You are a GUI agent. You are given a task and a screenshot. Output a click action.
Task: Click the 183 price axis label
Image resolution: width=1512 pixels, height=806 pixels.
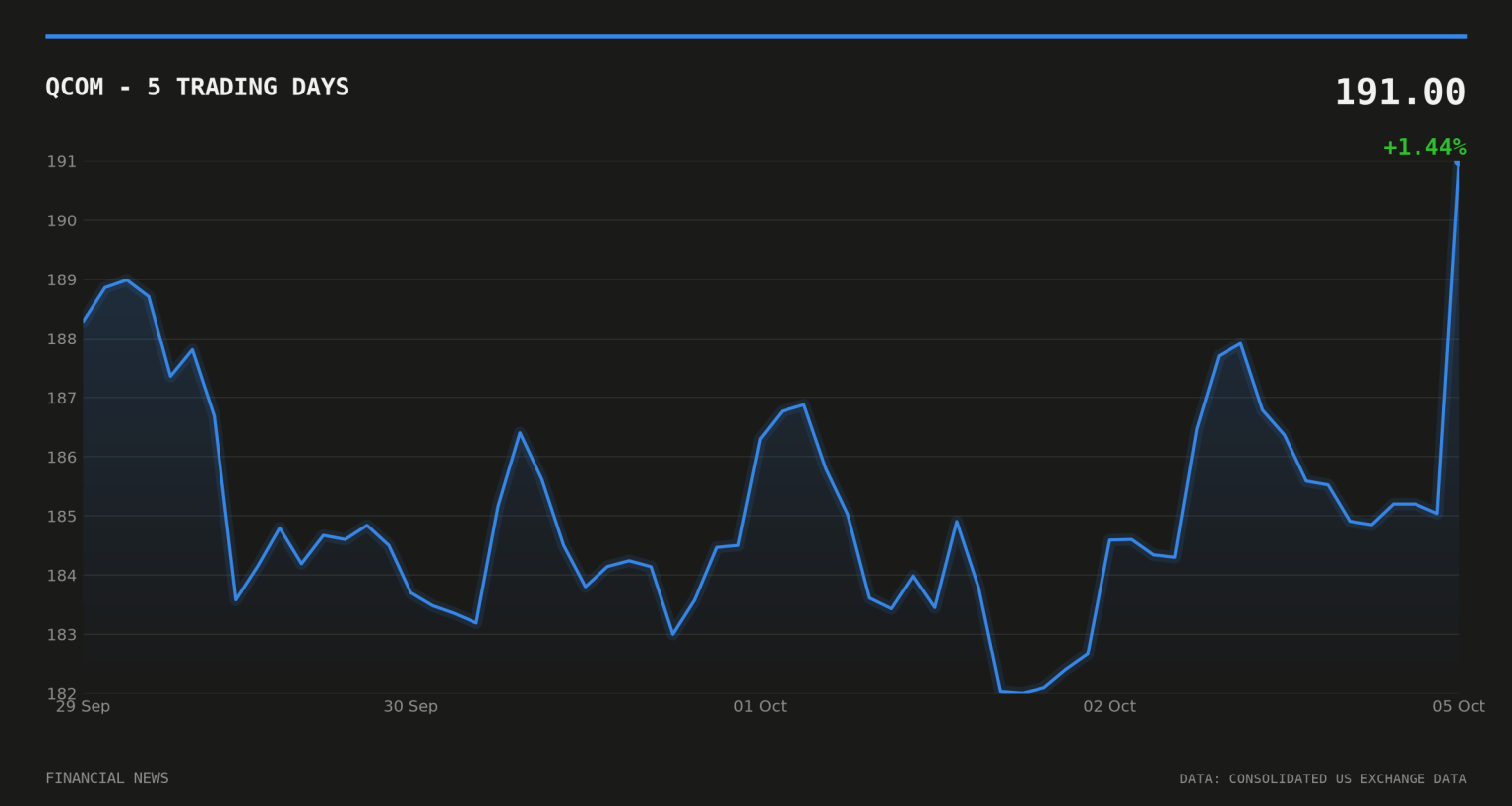point(62,634)
